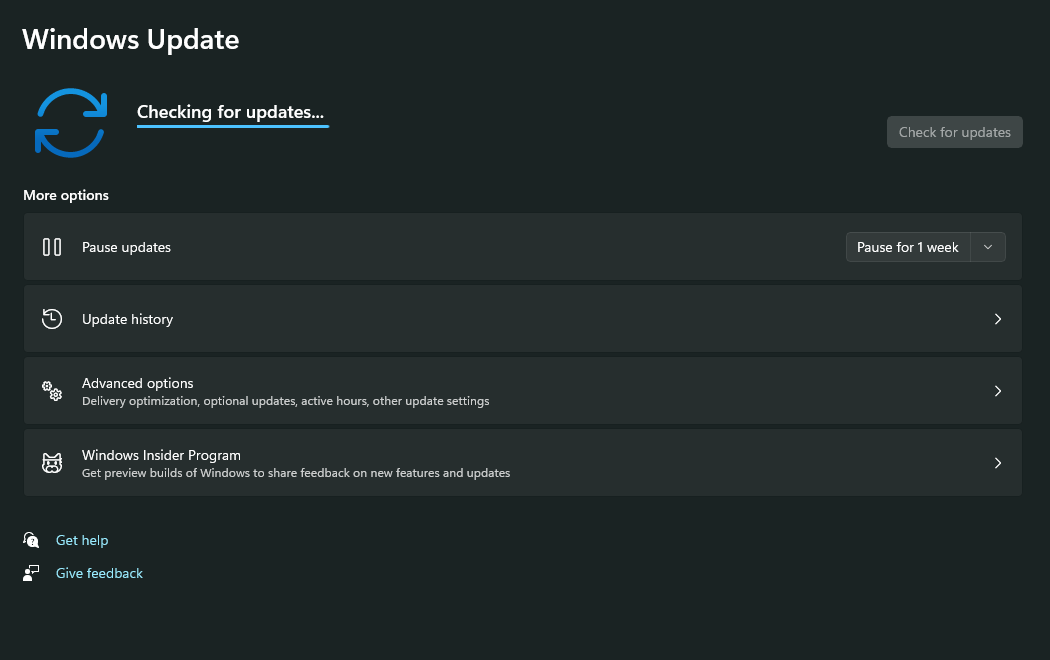
Task: Open the Give feedback link
Action: click(x=99, y=573)
